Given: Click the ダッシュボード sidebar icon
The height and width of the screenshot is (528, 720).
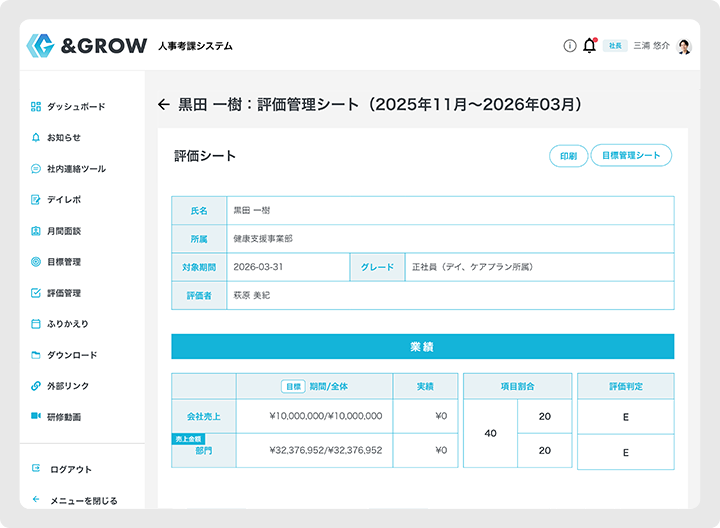Looking at the screenshot, I should click(x=36, y=107).
